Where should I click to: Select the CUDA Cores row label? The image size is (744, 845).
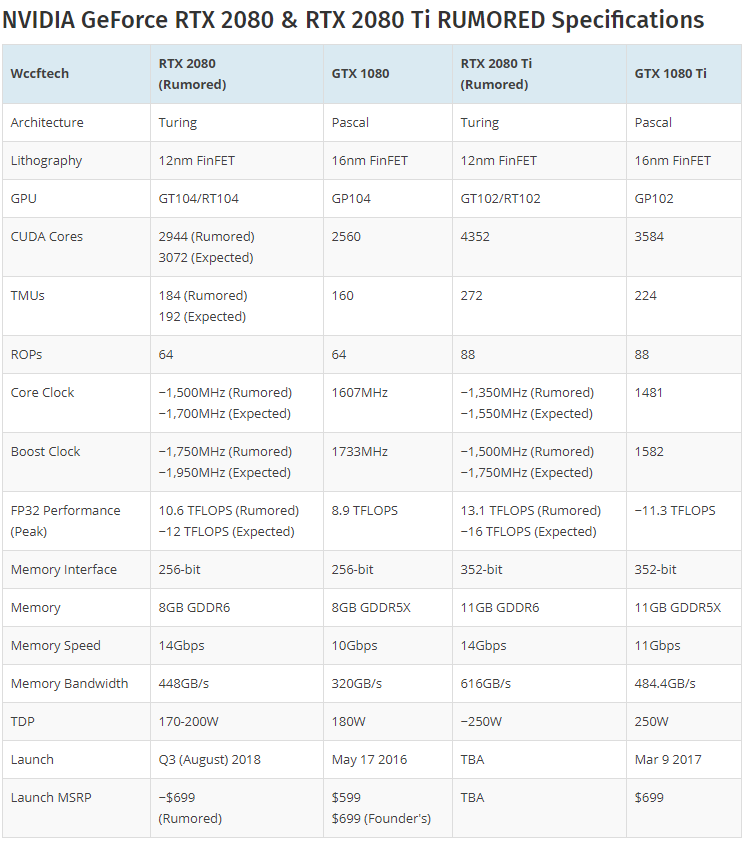(x=47, y=237)
